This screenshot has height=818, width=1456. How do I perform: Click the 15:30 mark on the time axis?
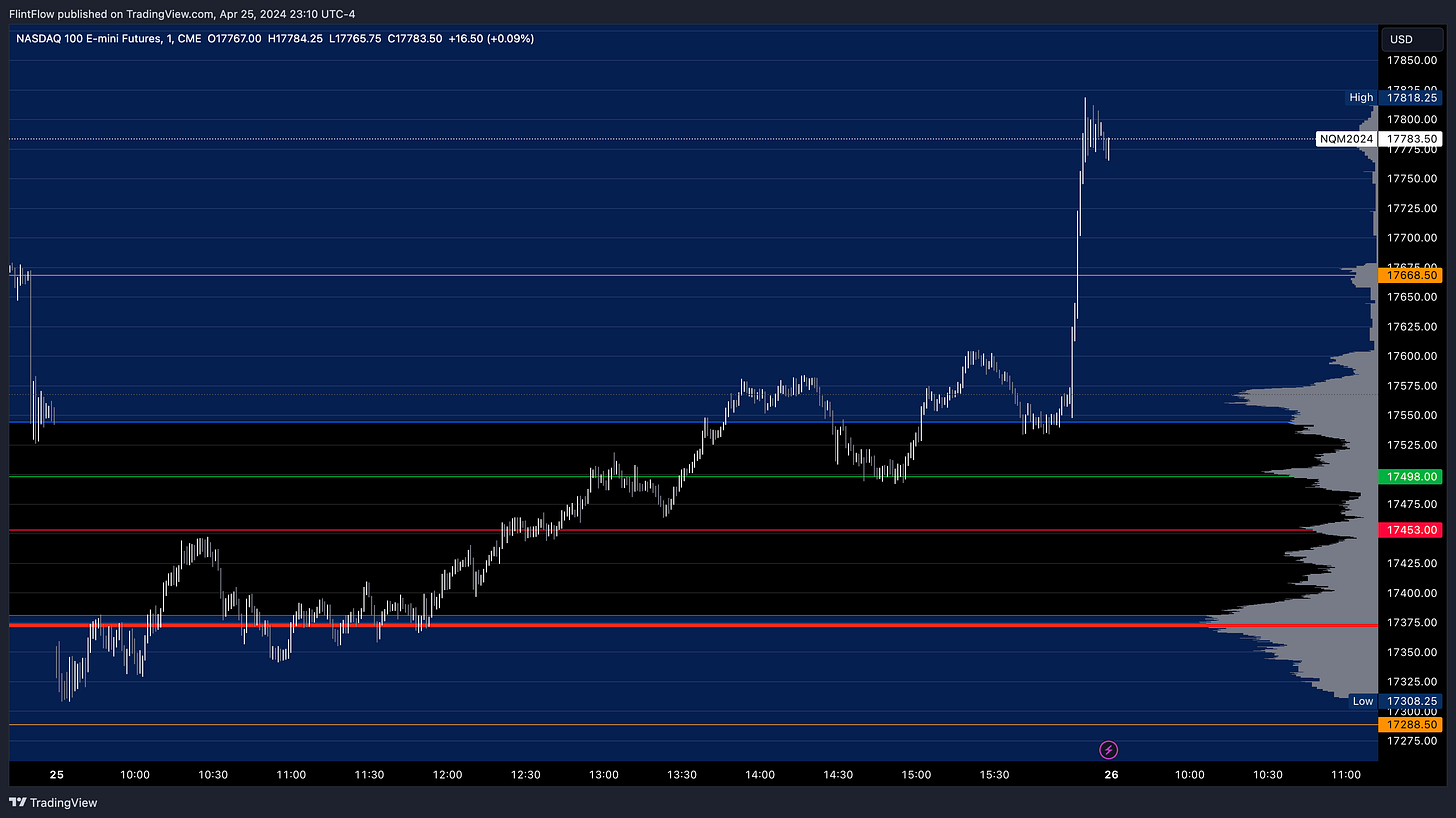pyautogui.click(x=994, y=775)
